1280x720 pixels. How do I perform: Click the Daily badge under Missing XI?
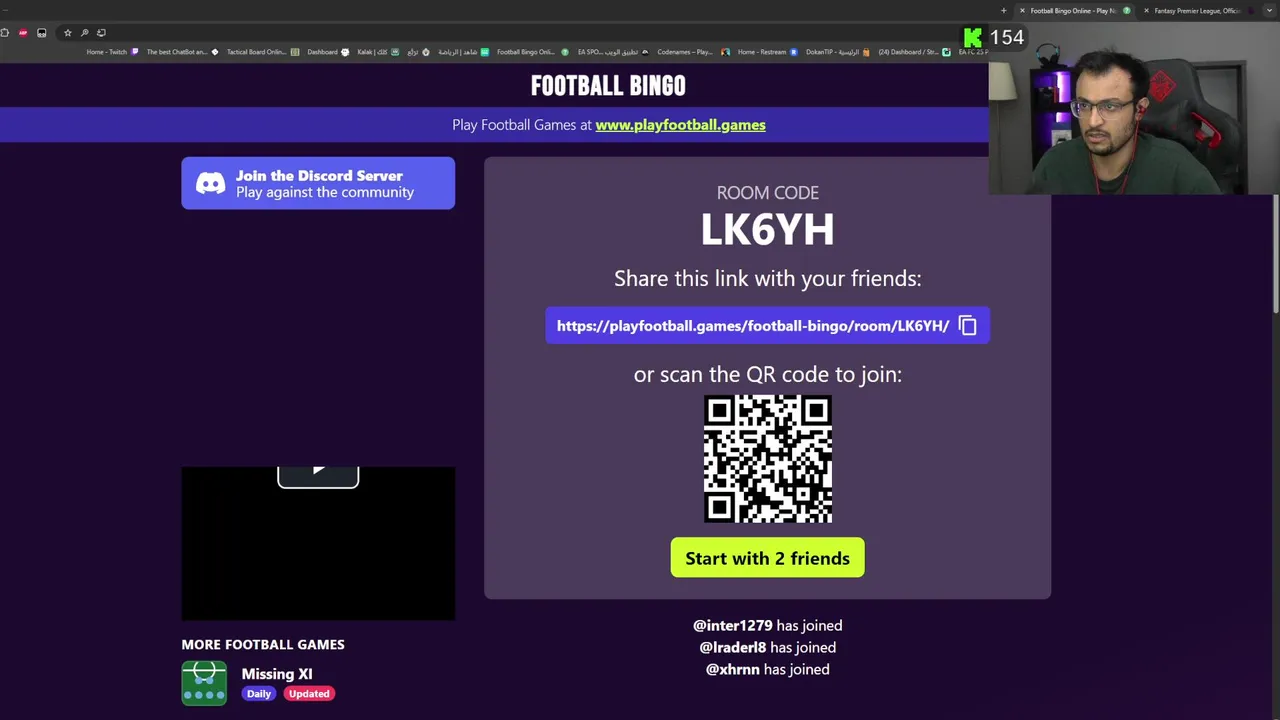[259, 694]
